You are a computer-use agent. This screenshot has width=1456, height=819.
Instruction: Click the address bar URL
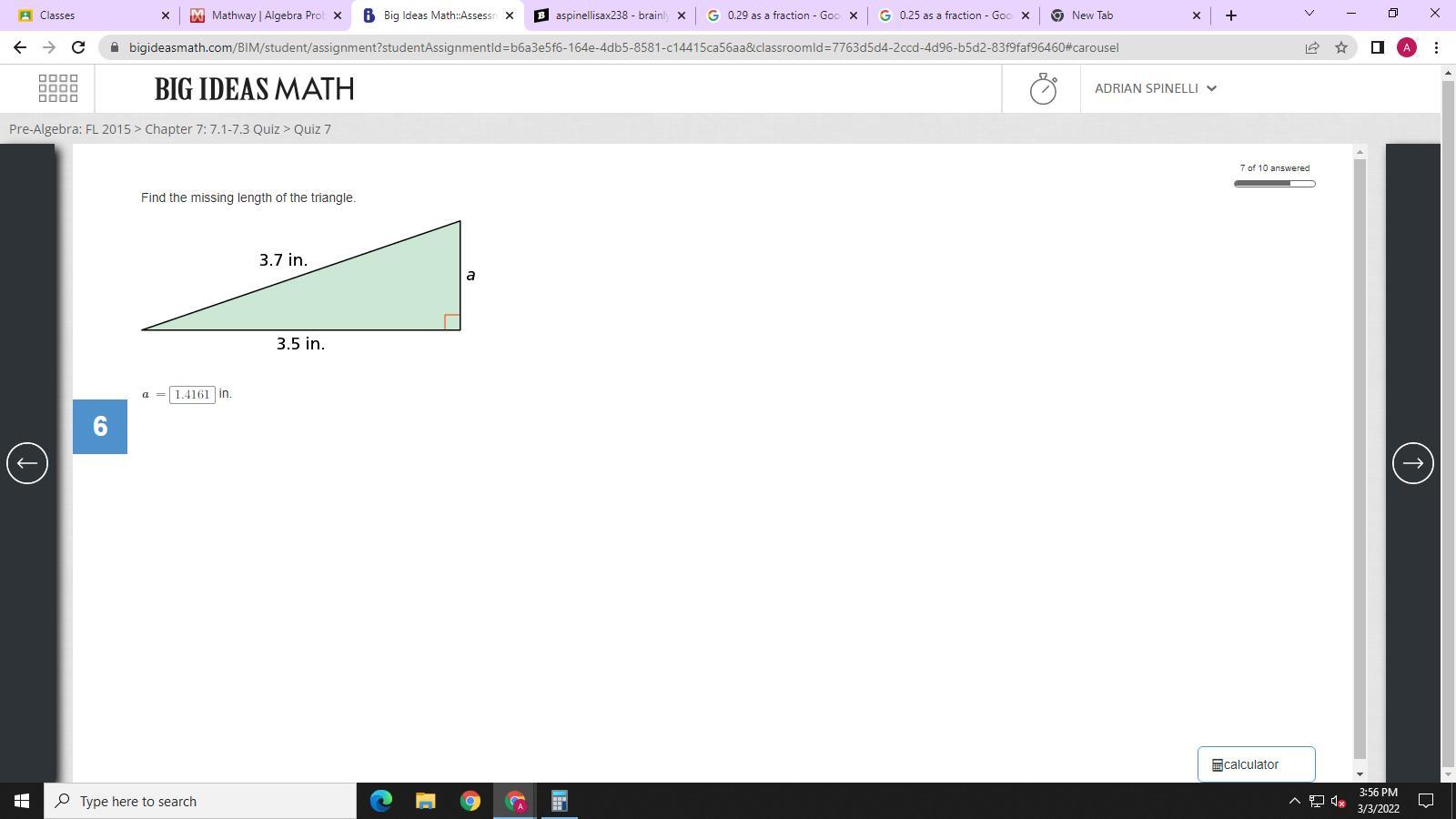click(623, 47)
